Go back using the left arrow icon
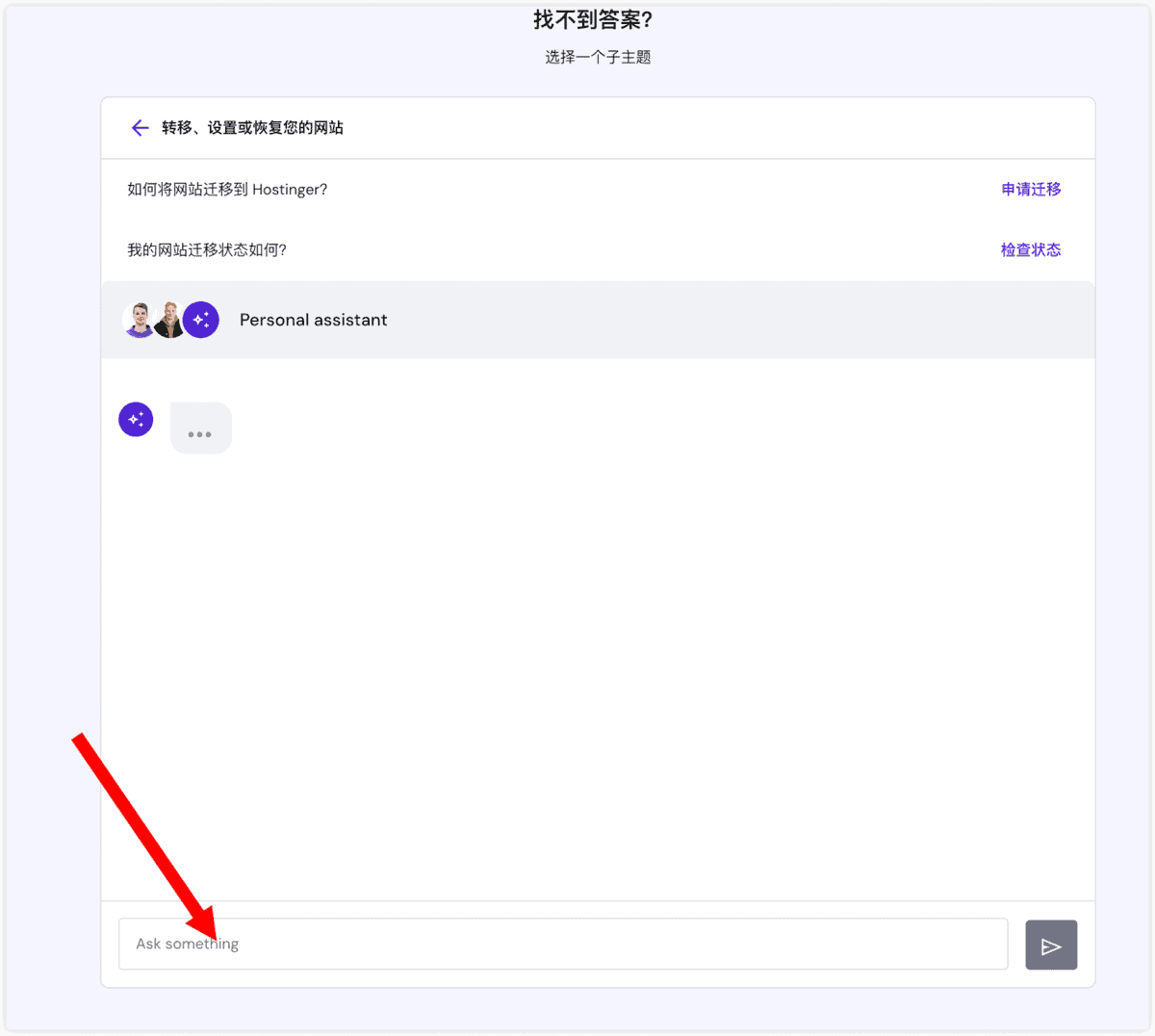The width and height of the screenshot is (1155, 1036). click(x=141, y=128)
